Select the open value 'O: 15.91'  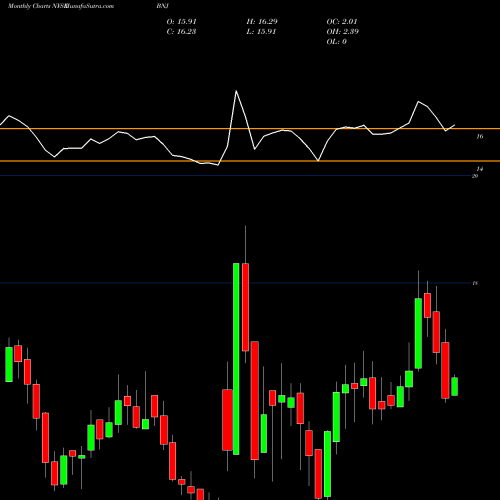tap(182, 22)
